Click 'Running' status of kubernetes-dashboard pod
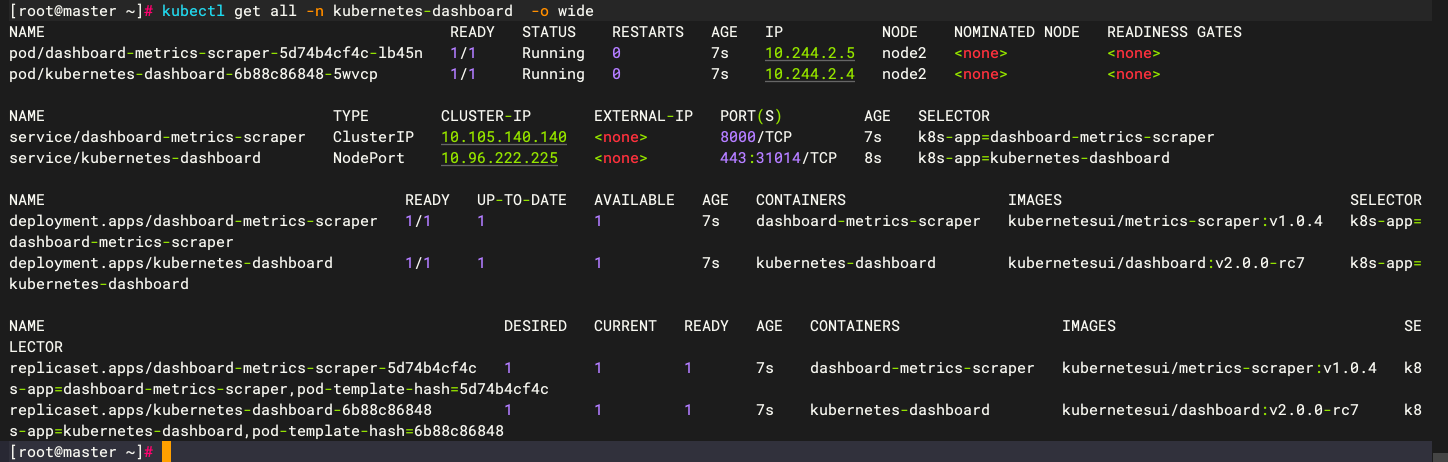1448x462 pixels. tap(553, 74)
